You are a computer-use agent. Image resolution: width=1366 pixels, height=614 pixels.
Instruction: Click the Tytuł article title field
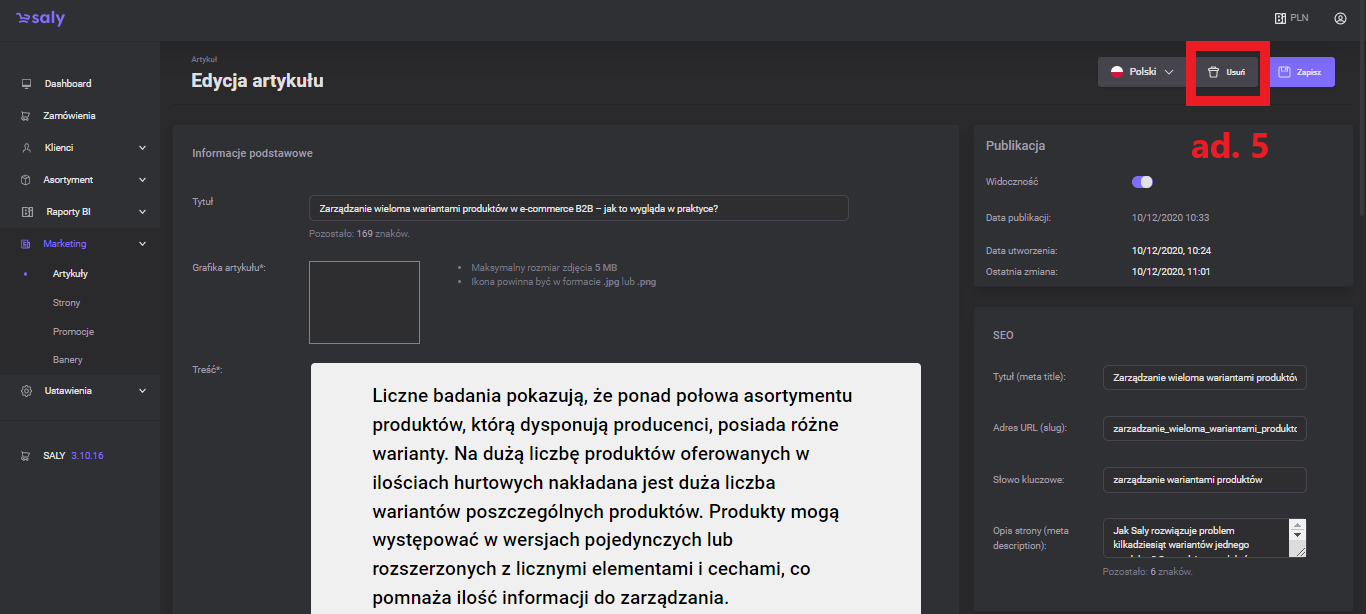(x=578, y=208)
